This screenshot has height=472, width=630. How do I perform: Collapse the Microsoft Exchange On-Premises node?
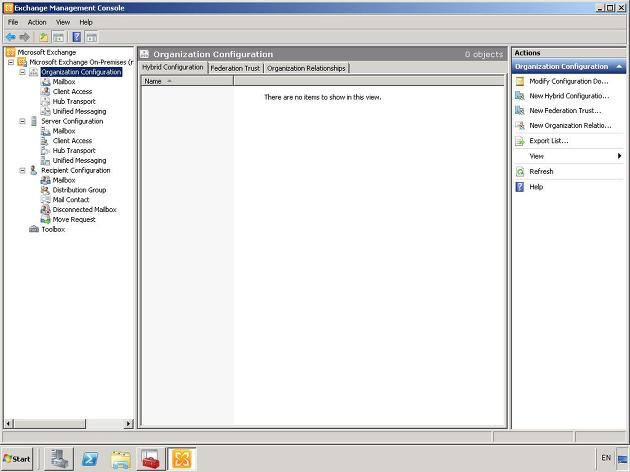(11, 62)
